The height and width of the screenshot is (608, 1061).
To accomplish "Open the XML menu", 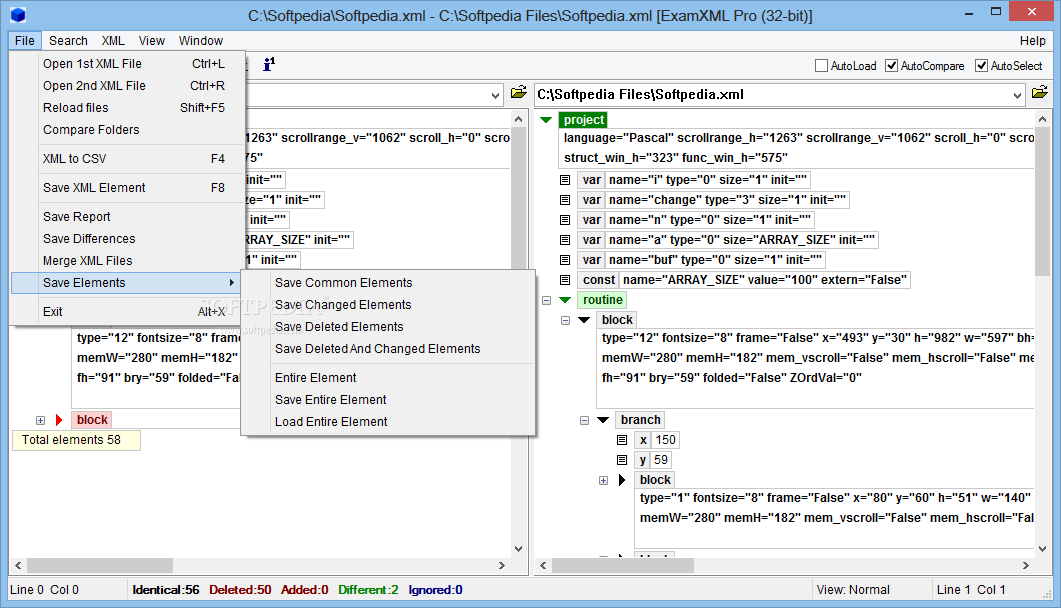I will click(x=113, y=41).
